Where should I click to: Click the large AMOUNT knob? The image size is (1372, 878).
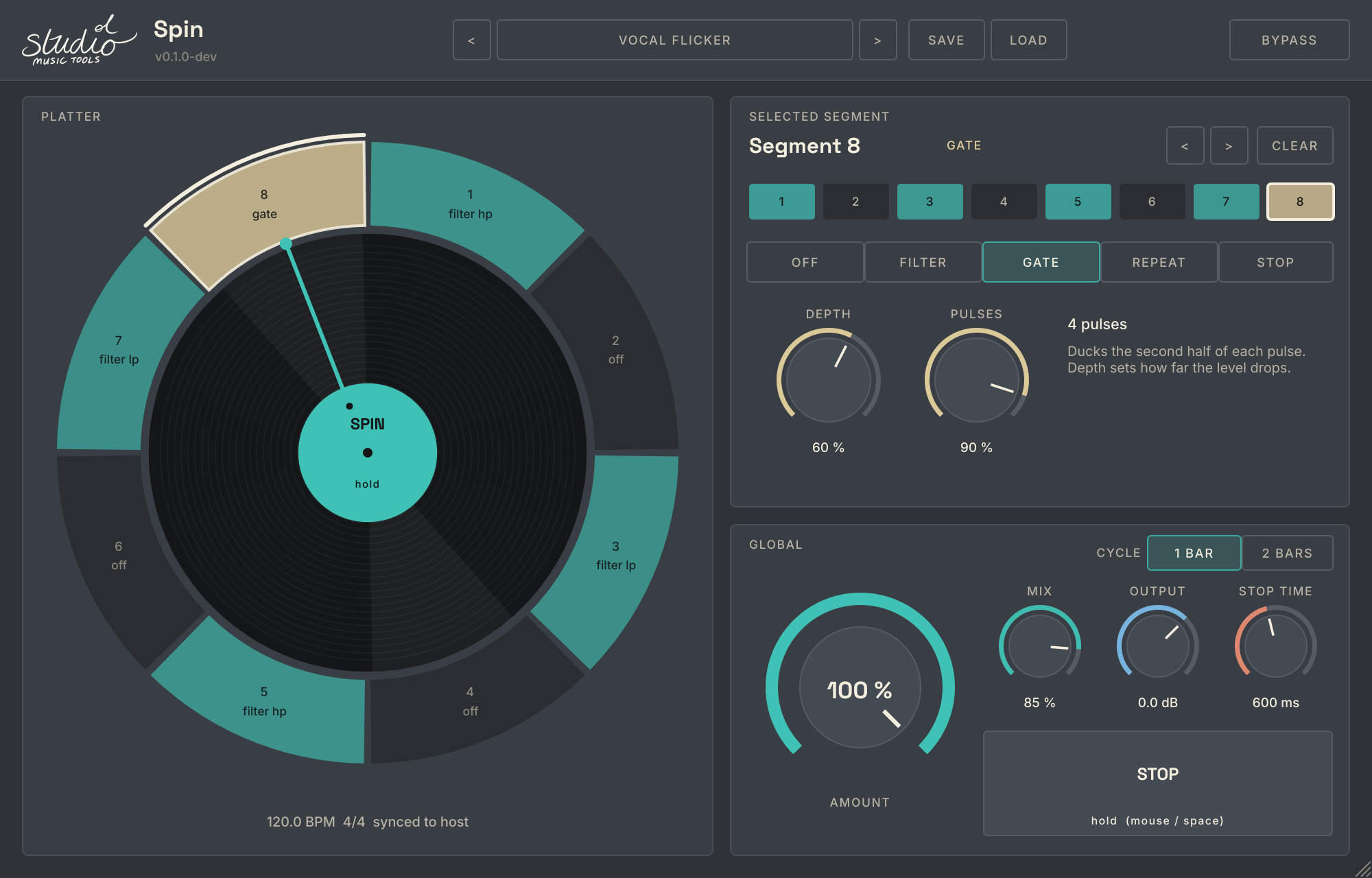tap(860, 687)
